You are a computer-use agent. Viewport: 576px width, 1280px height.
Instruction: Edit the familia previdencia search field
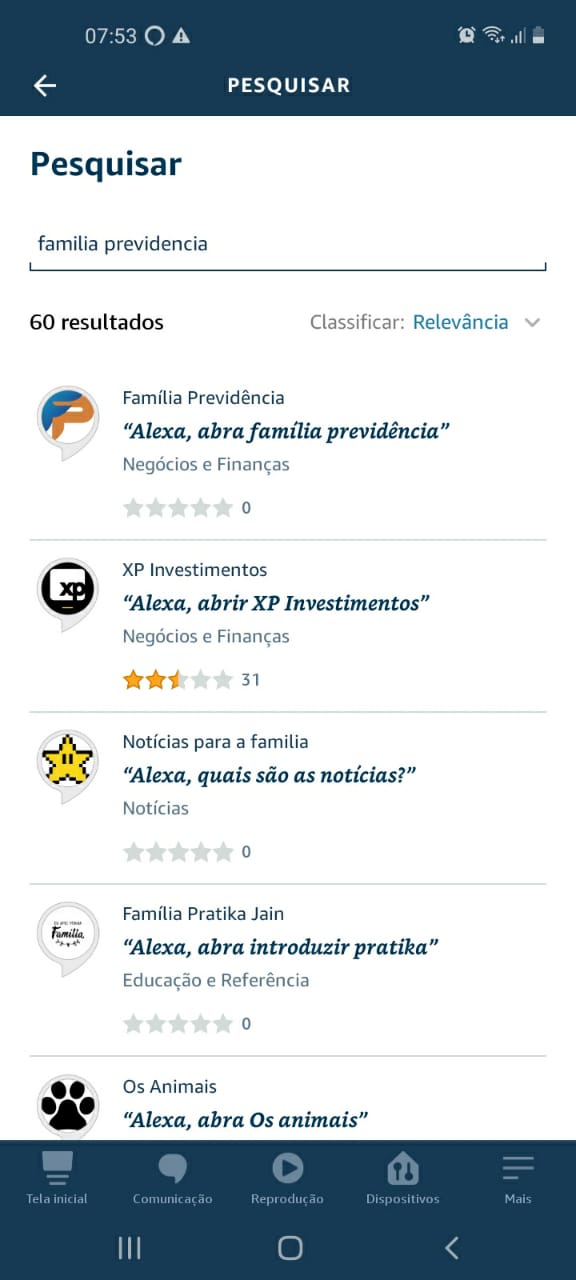coord(288,245)
